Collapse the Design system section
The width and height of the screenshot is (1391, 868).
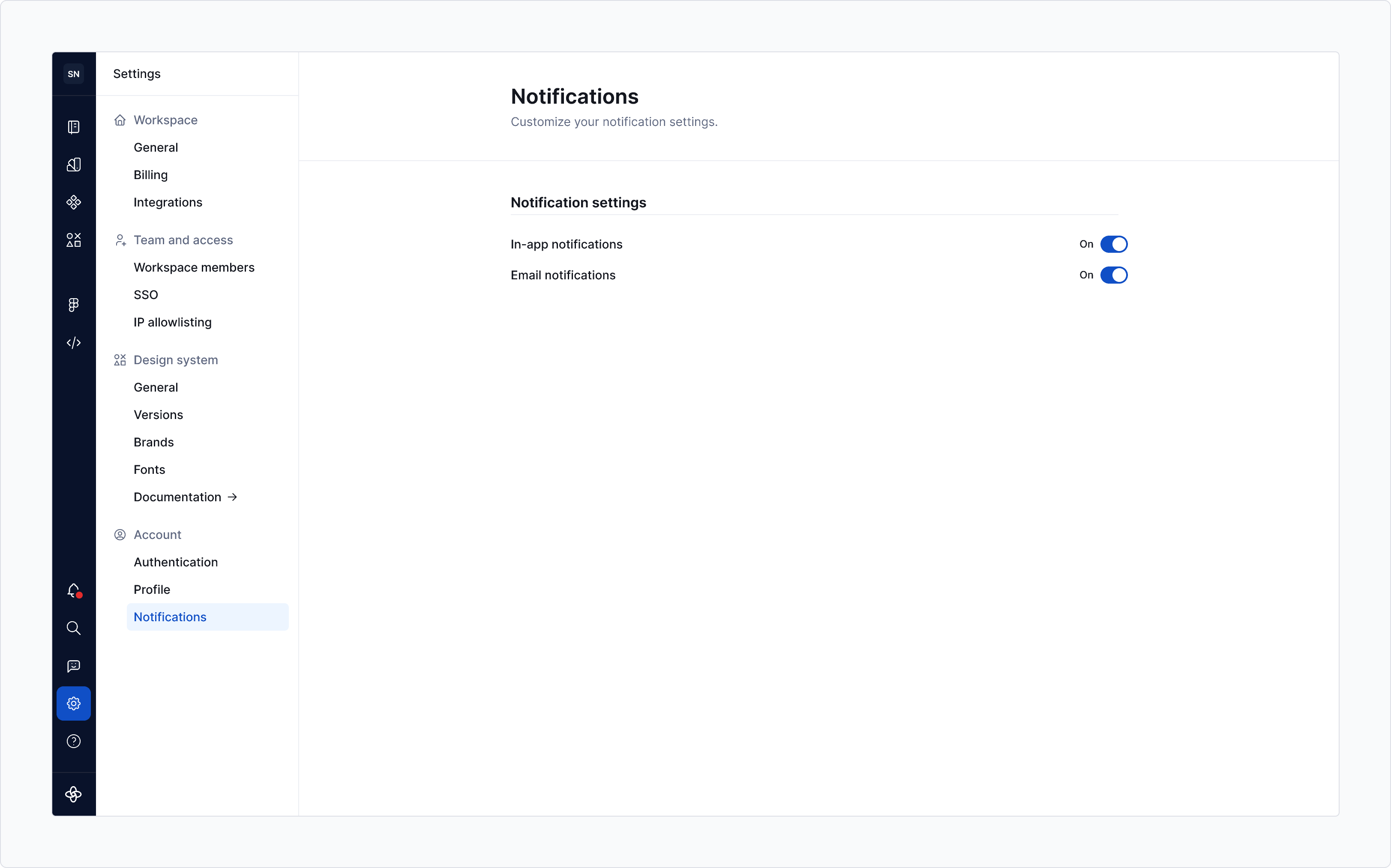pyautogui.click(x=175, y=359)
